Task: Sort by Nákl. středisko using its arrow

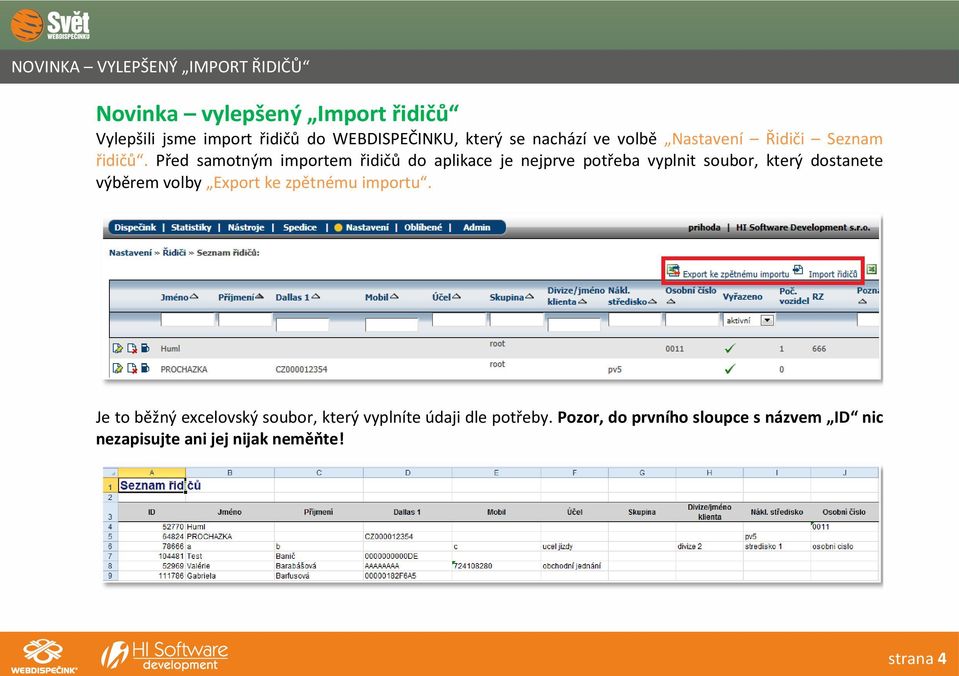Action: (x=653, y=302)
